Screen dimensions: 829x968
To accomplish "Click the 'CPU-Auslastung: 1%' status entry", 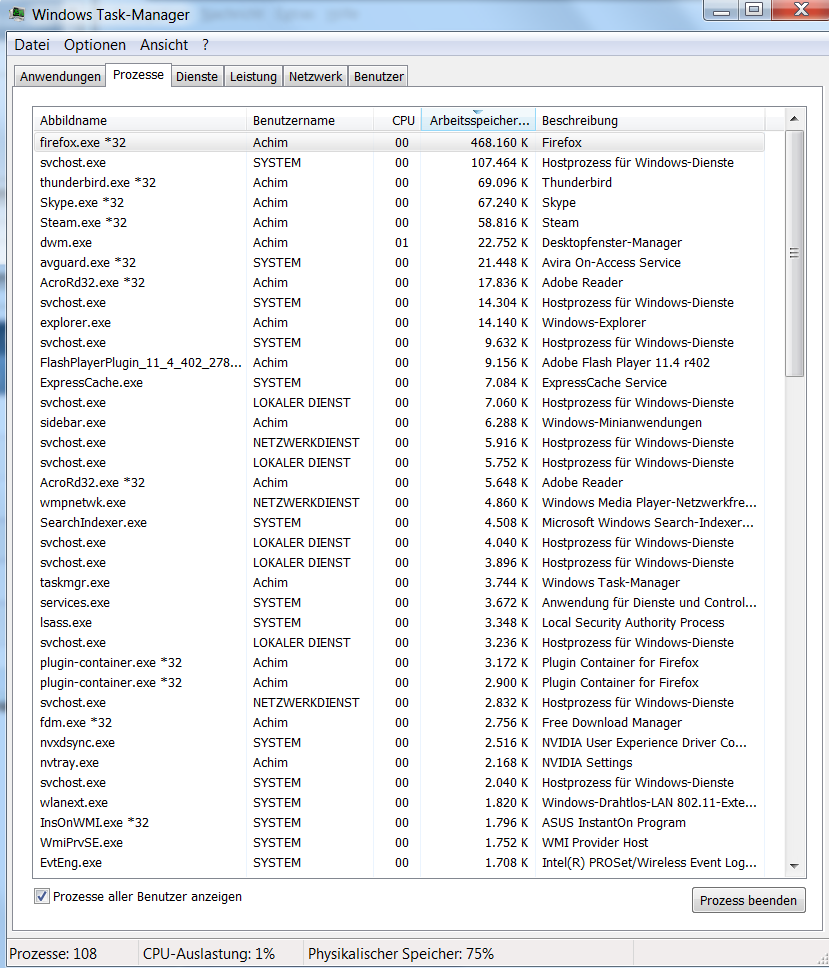I will [209, 954].
